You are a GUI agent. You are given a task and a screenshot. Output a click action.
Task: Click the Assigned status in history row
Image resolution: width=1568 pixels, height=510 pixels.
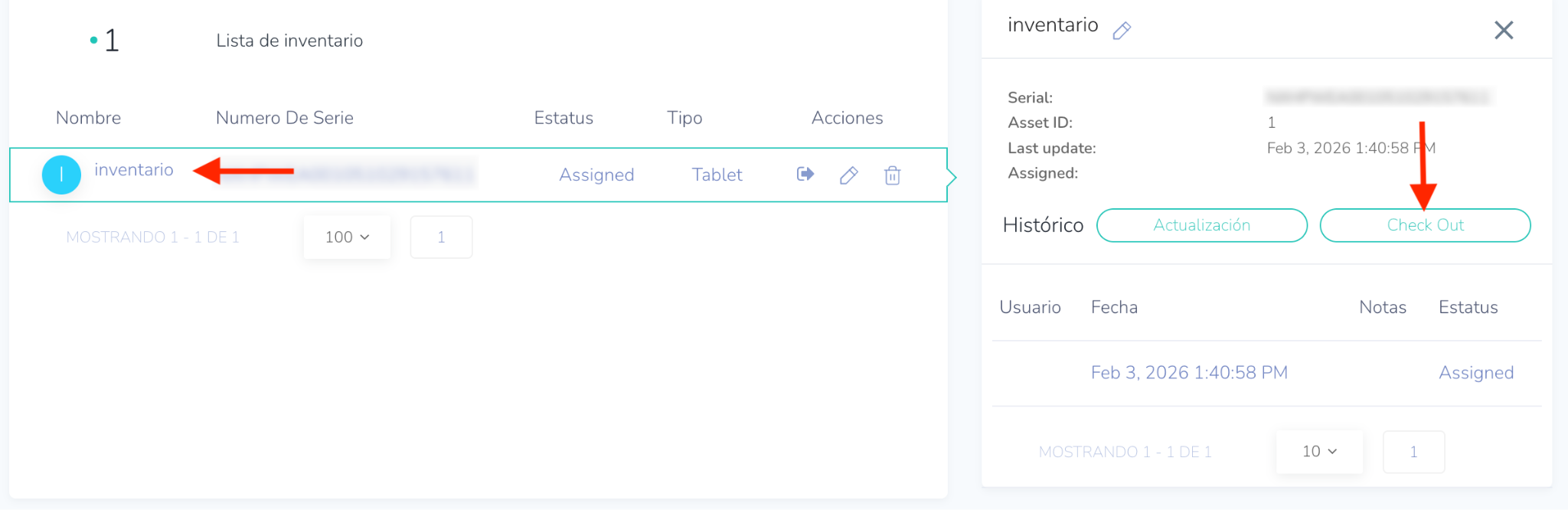[x=1476, y=373]
